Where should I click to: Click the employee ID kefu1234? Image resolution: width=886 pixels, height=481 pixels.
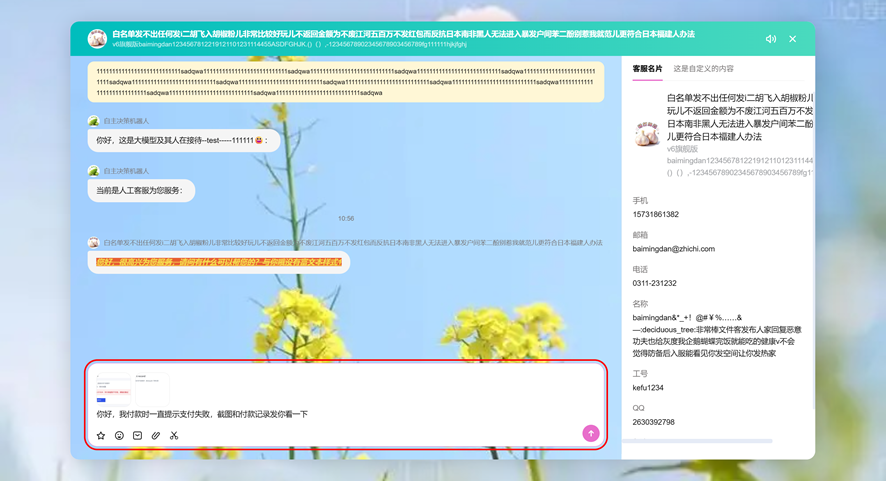click(648, 388)
